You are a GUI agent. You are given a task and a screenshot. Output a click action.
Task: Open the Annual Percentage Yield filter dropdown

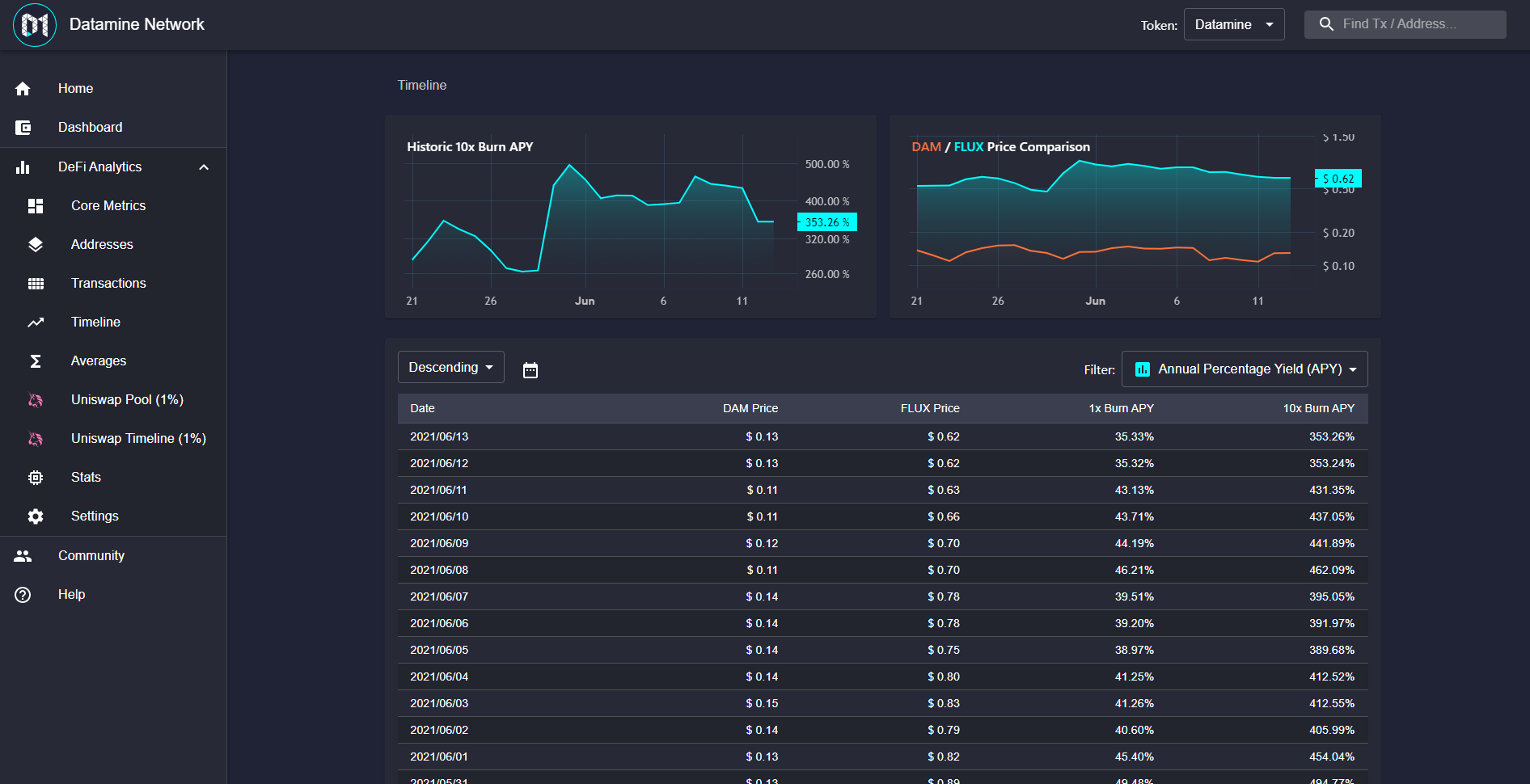pos(1245,369)
